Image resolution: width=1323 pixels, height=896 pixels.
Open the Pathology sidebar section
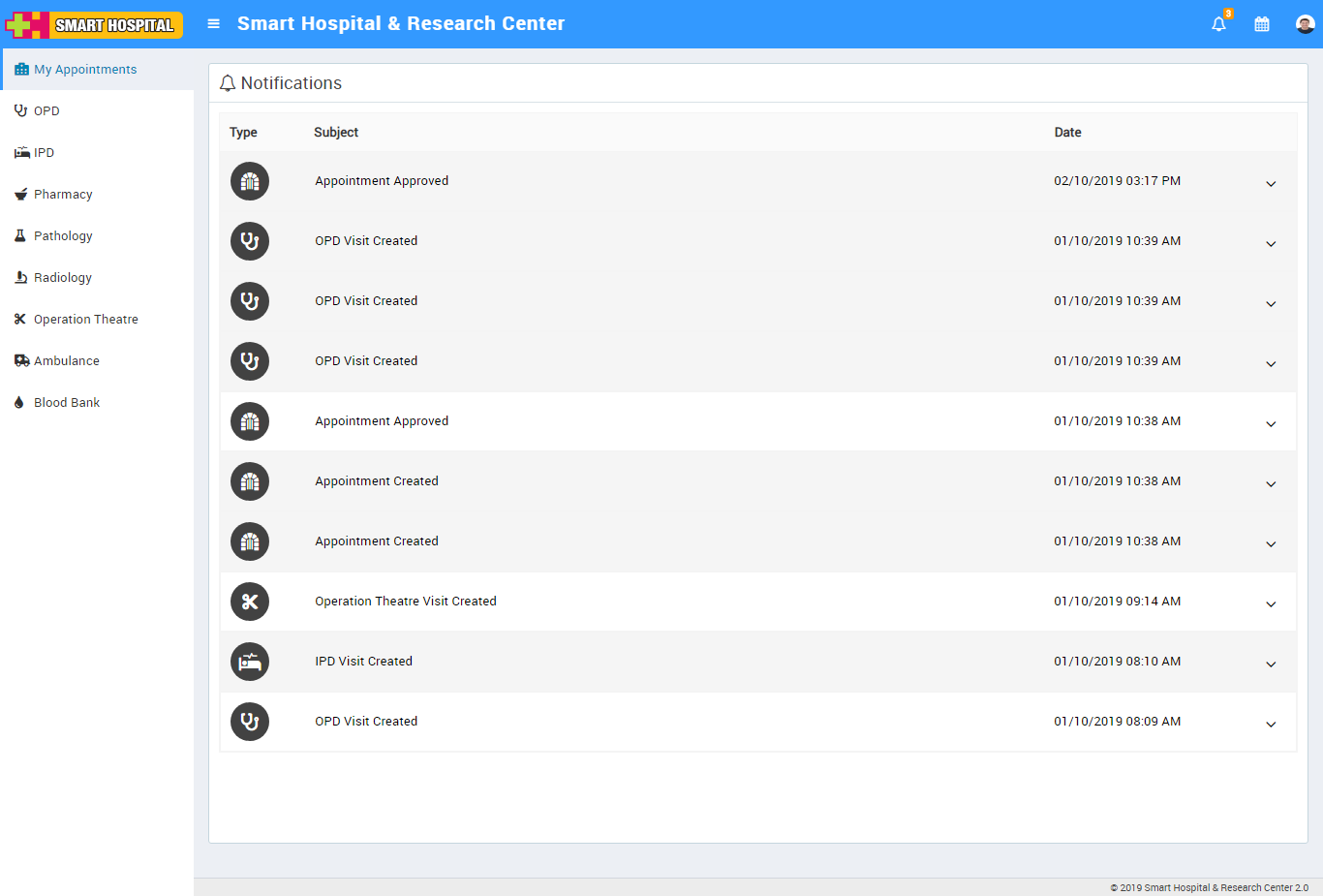(x=63, y=236)
